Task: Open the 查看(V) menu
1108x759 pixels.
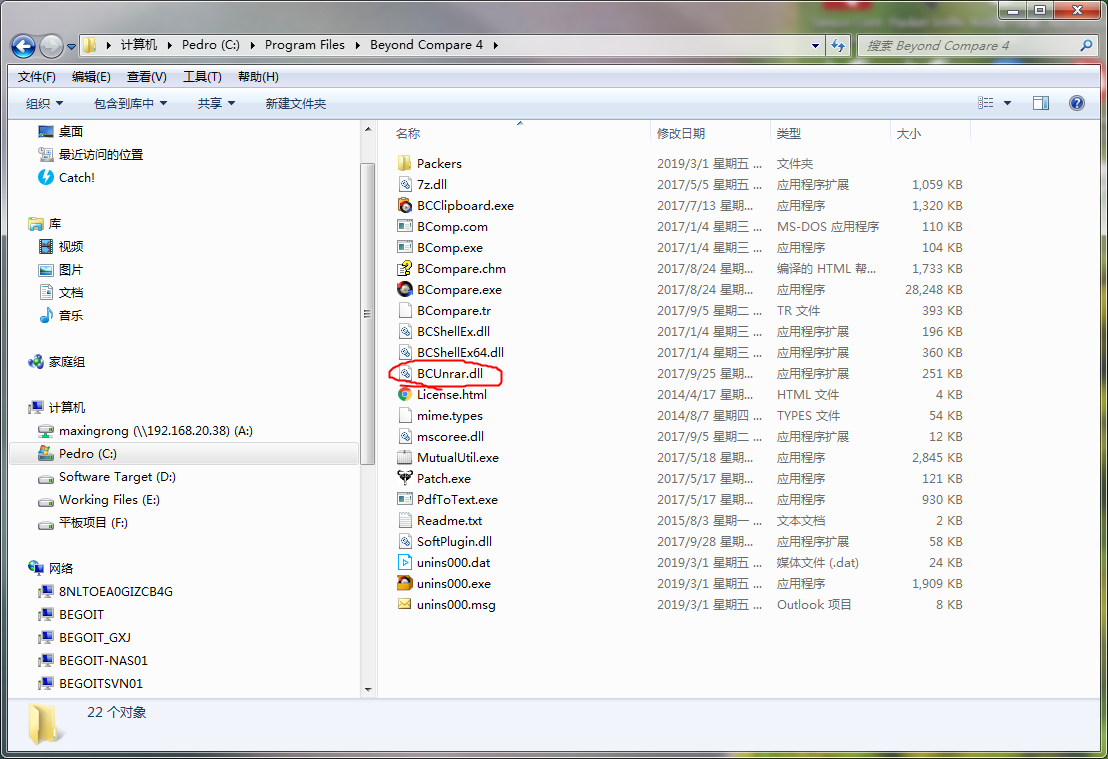Action: pyautogui.click(x=147, y=76)
